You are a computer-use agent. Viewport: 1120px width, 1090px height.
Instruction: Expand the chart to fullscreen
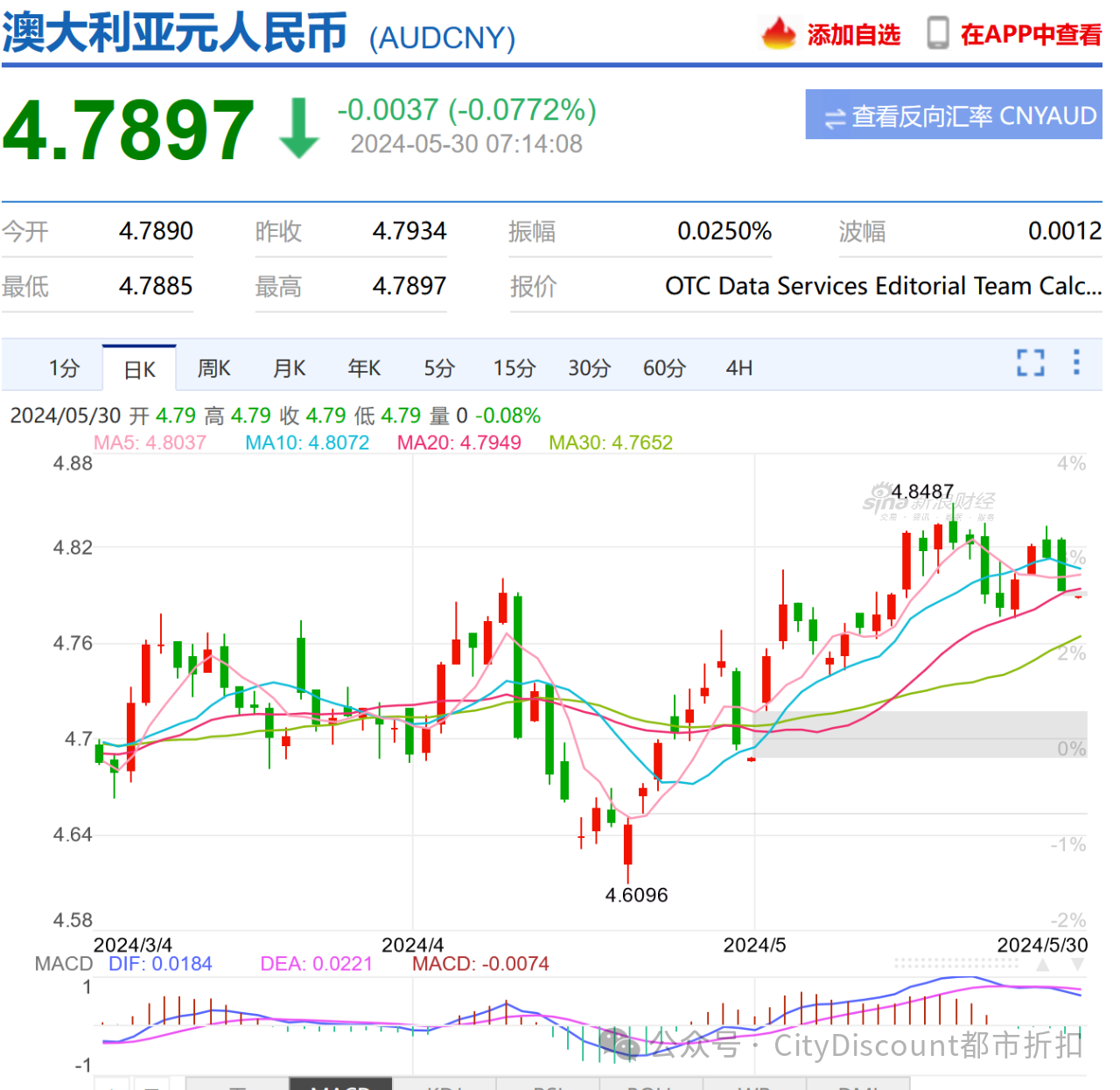pyautogui.click(x=1030, y=362)
